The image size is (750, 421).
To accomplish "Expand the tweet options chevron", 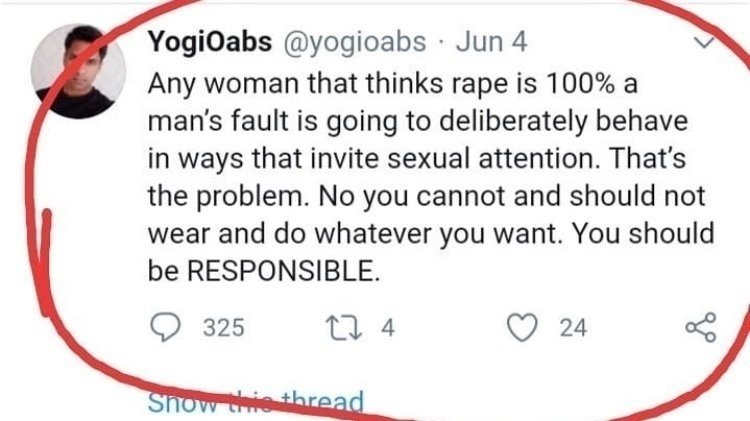I will click(705, 44).
